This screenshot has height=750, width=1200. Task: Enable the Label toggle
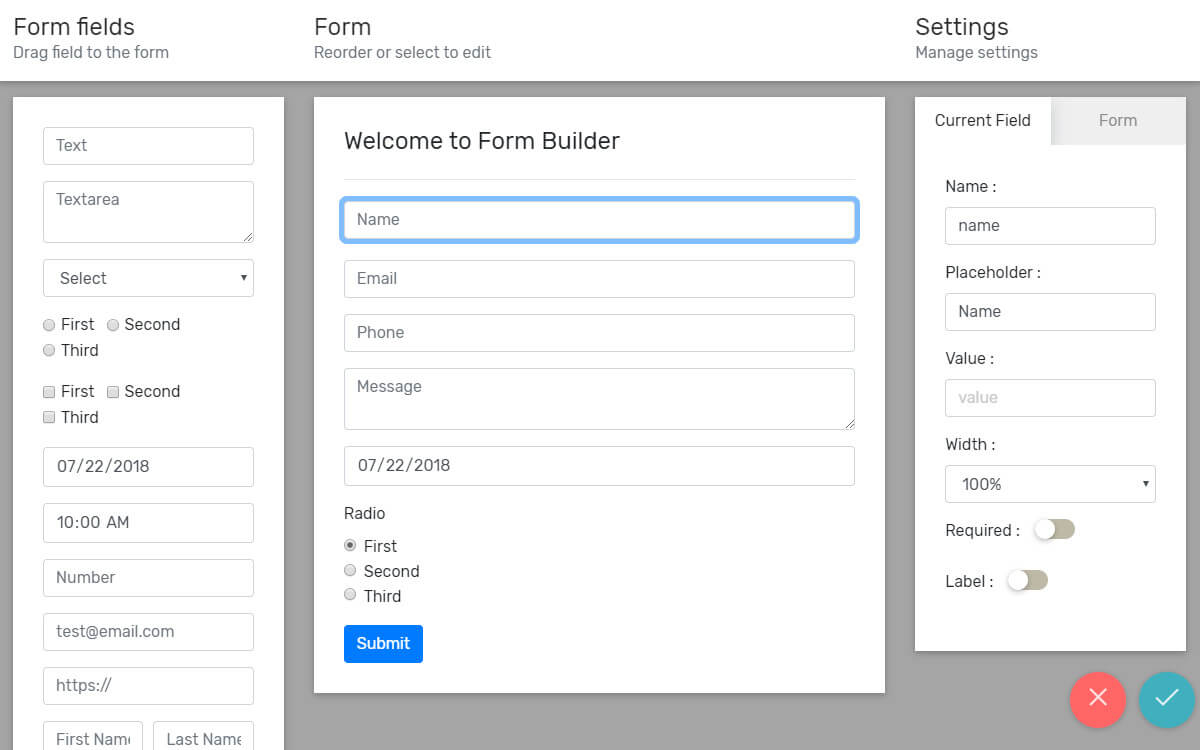point(1027,580)
